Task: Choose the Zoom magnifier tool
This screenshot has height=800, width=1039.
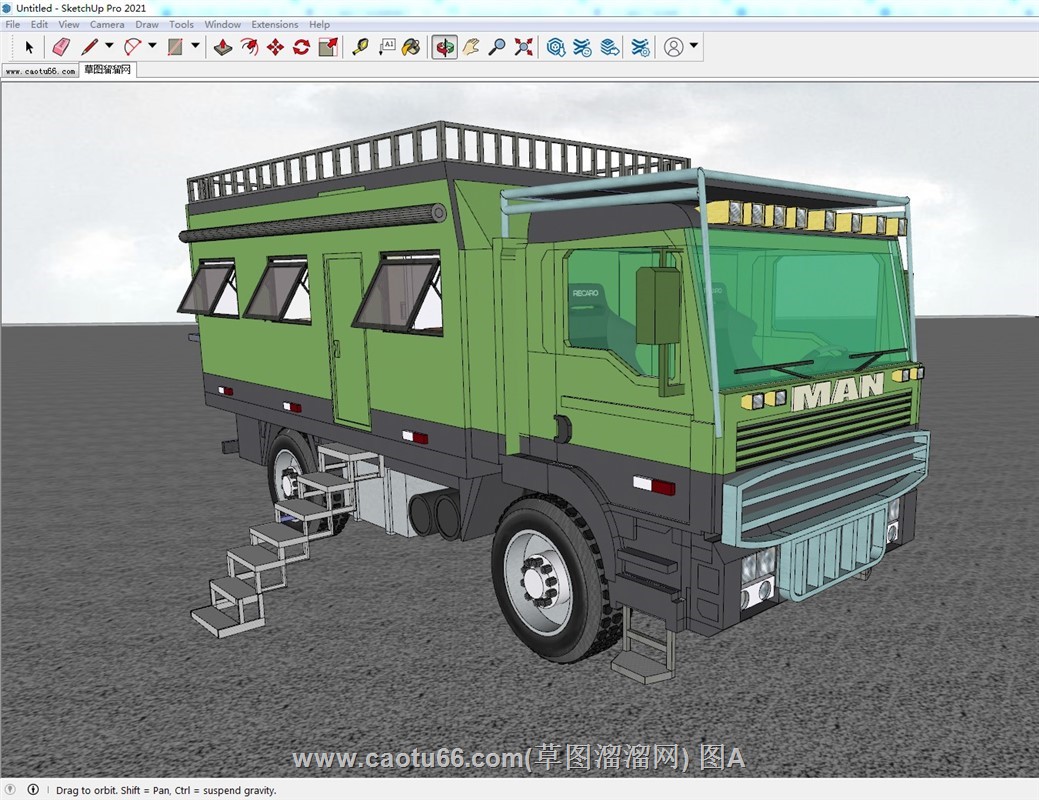Action: coord(497,47)
